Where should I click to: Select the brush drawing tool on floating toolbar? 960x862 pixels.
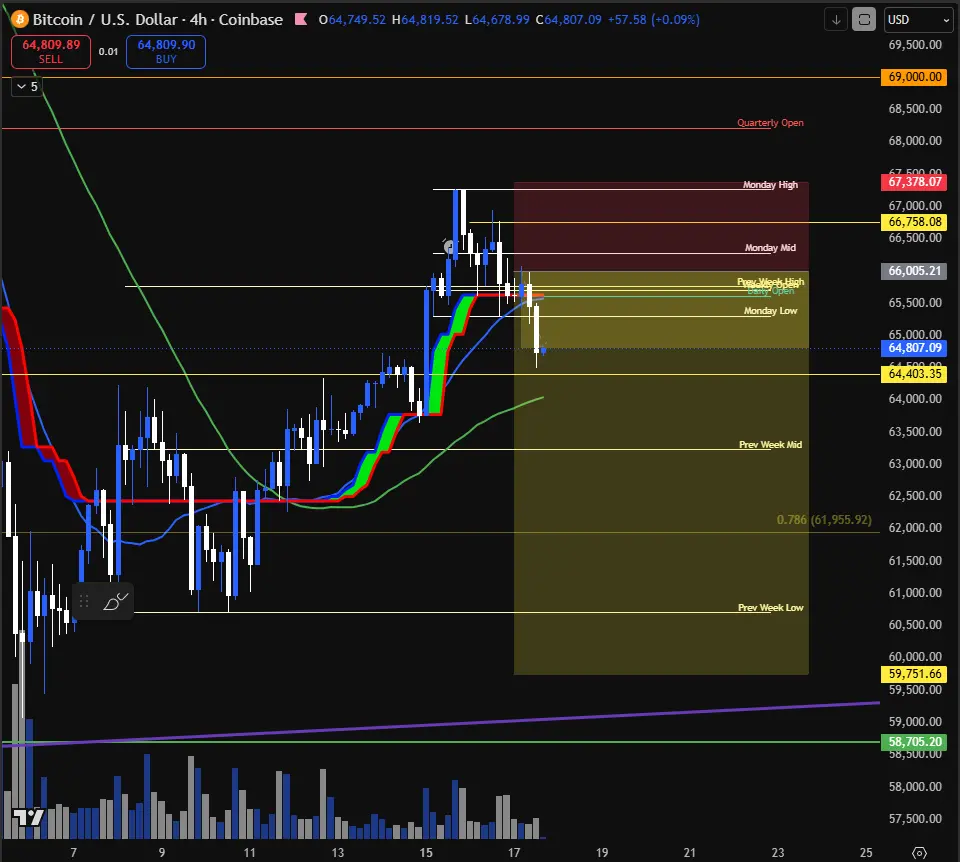coord(115,602)
